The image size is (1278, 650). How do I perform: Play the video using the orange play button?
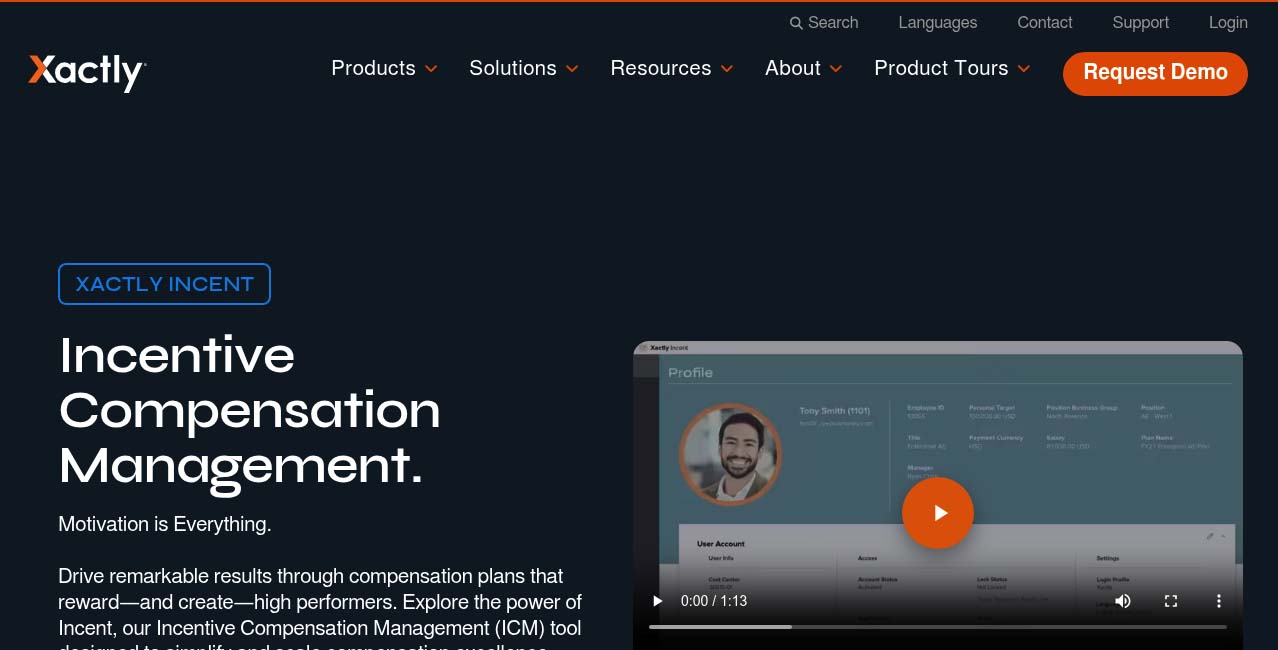pyautogui.click(x=938, y=513)
